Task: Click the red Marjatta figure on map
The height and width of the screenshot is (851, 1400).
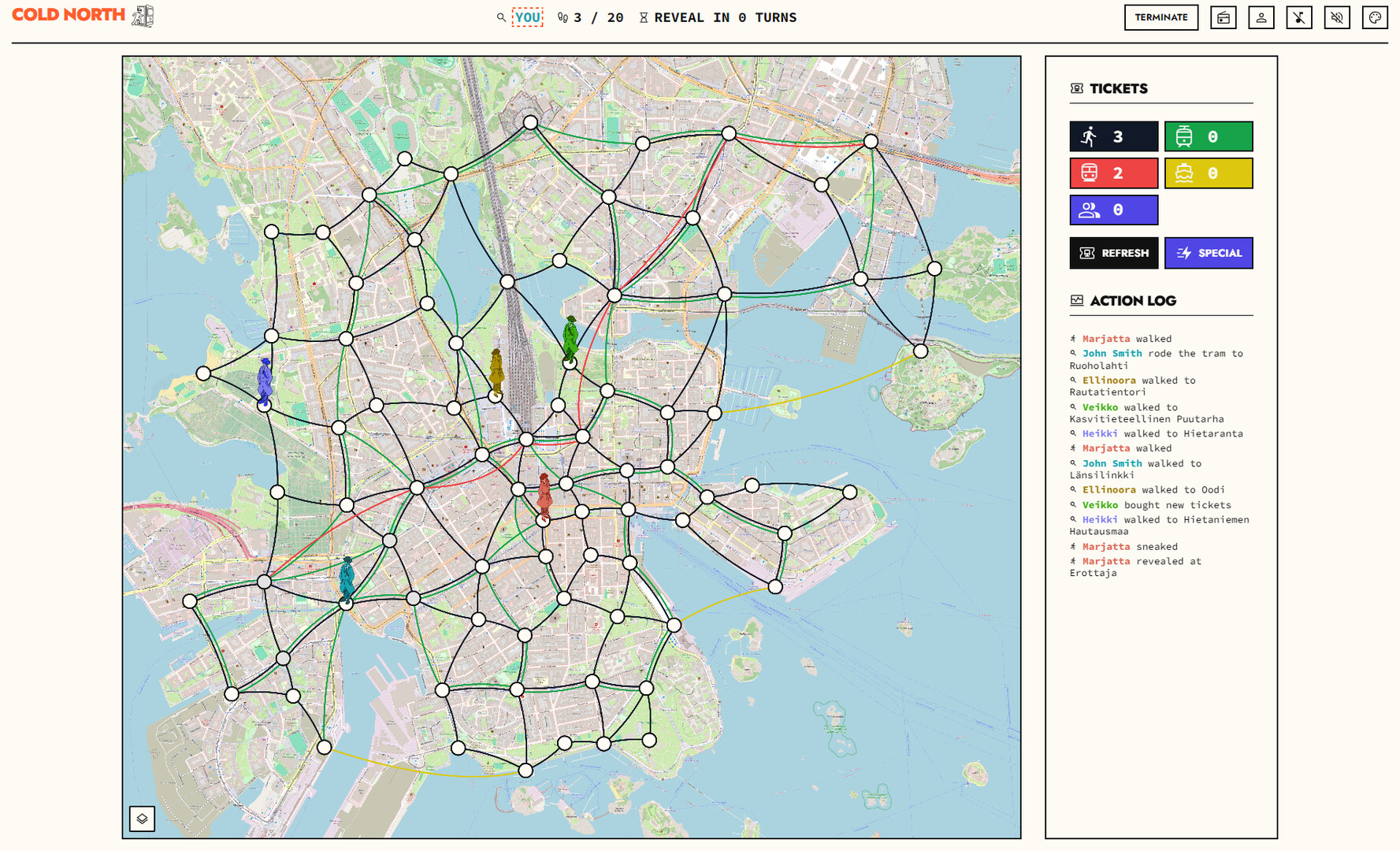Action: (x=544, y=497)
